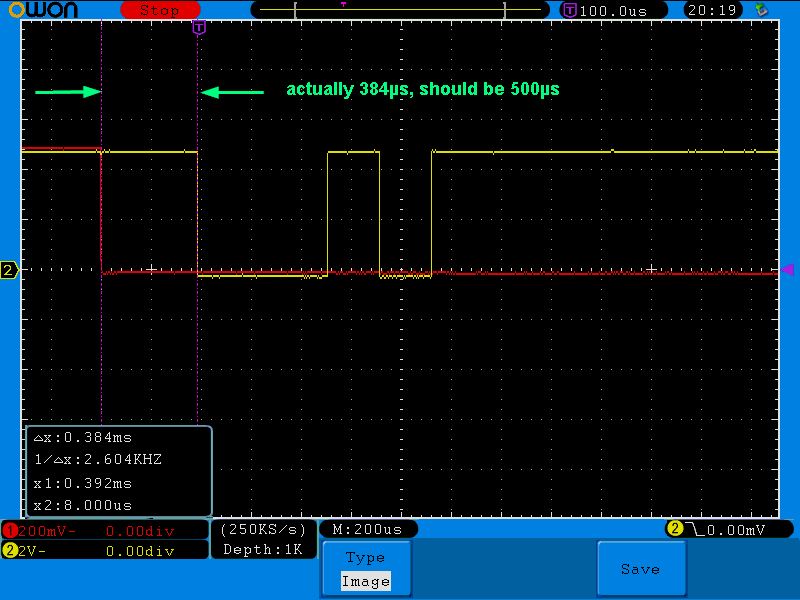The height and width of the screenshot is (600, 800).
Task: Click the small trigger marker in the memory bar
Action: [x=343, y=4]
